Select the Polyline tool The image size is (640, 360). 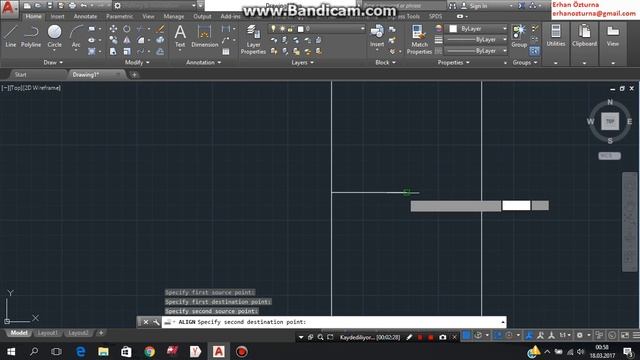[31, 36]
